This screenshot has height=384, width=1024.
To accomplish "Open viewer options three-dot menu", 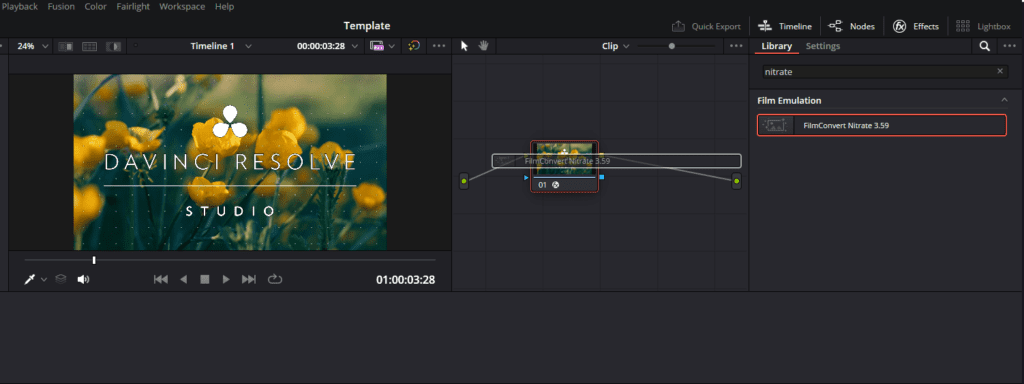I will [439, 46].
